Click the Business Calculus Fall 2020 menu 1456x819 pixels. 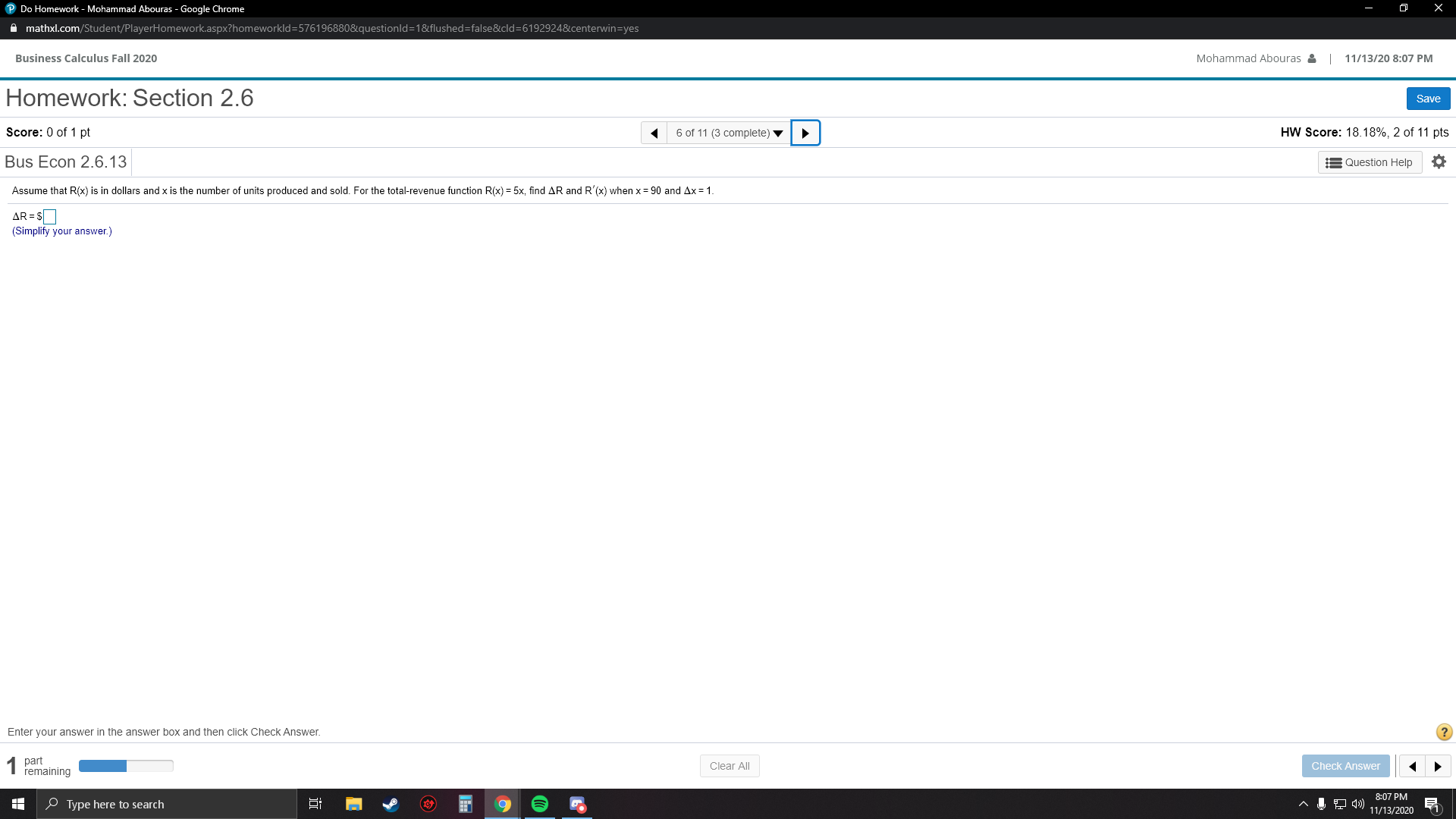click(x=86, y=57)
